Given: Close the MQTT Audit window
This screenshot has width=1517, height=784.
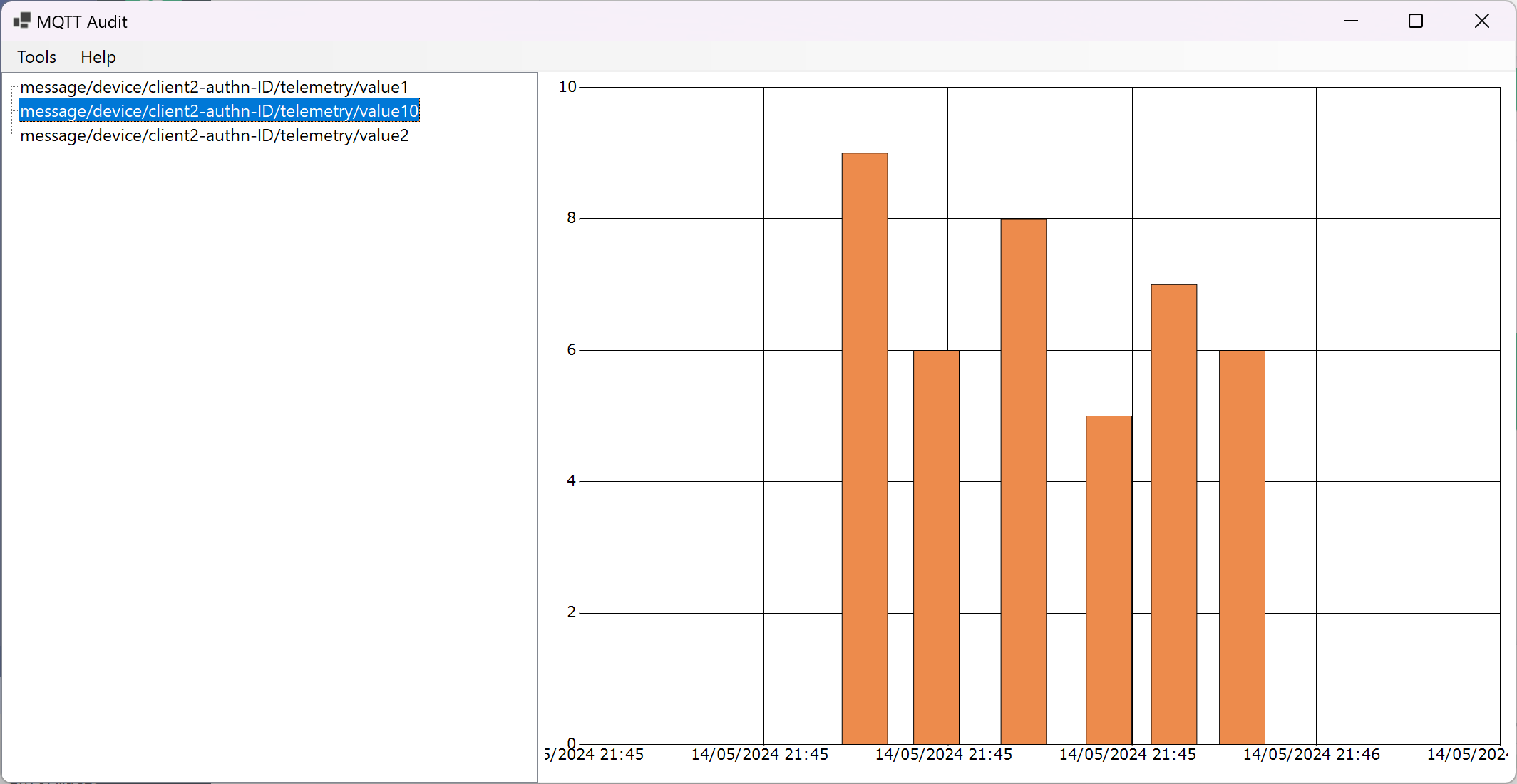Looking at the screenshot, I should [1481, 21].
